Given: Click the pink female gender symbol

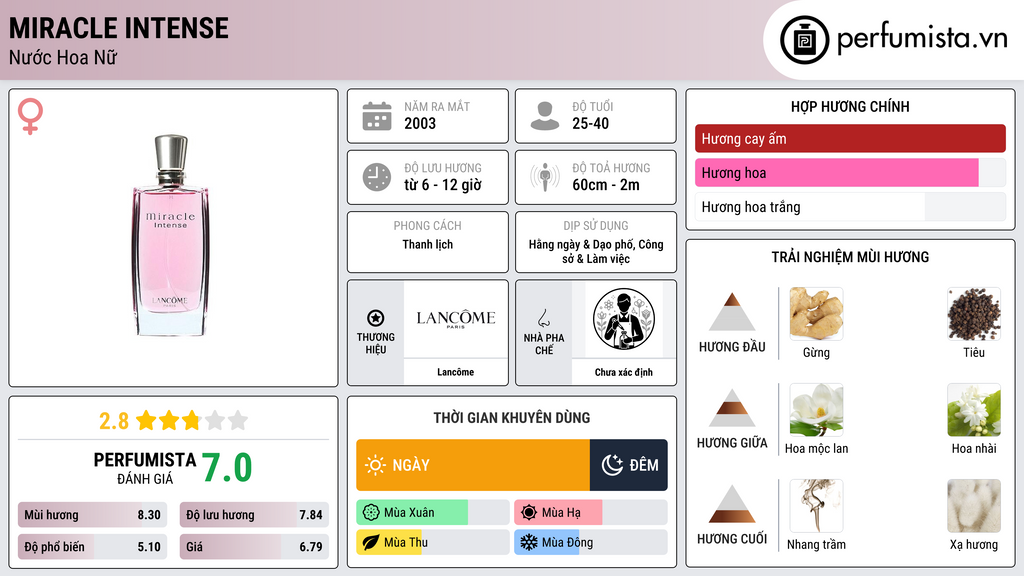Looking at the screenshot, I should pyautogui.click(x=30, y=116).
